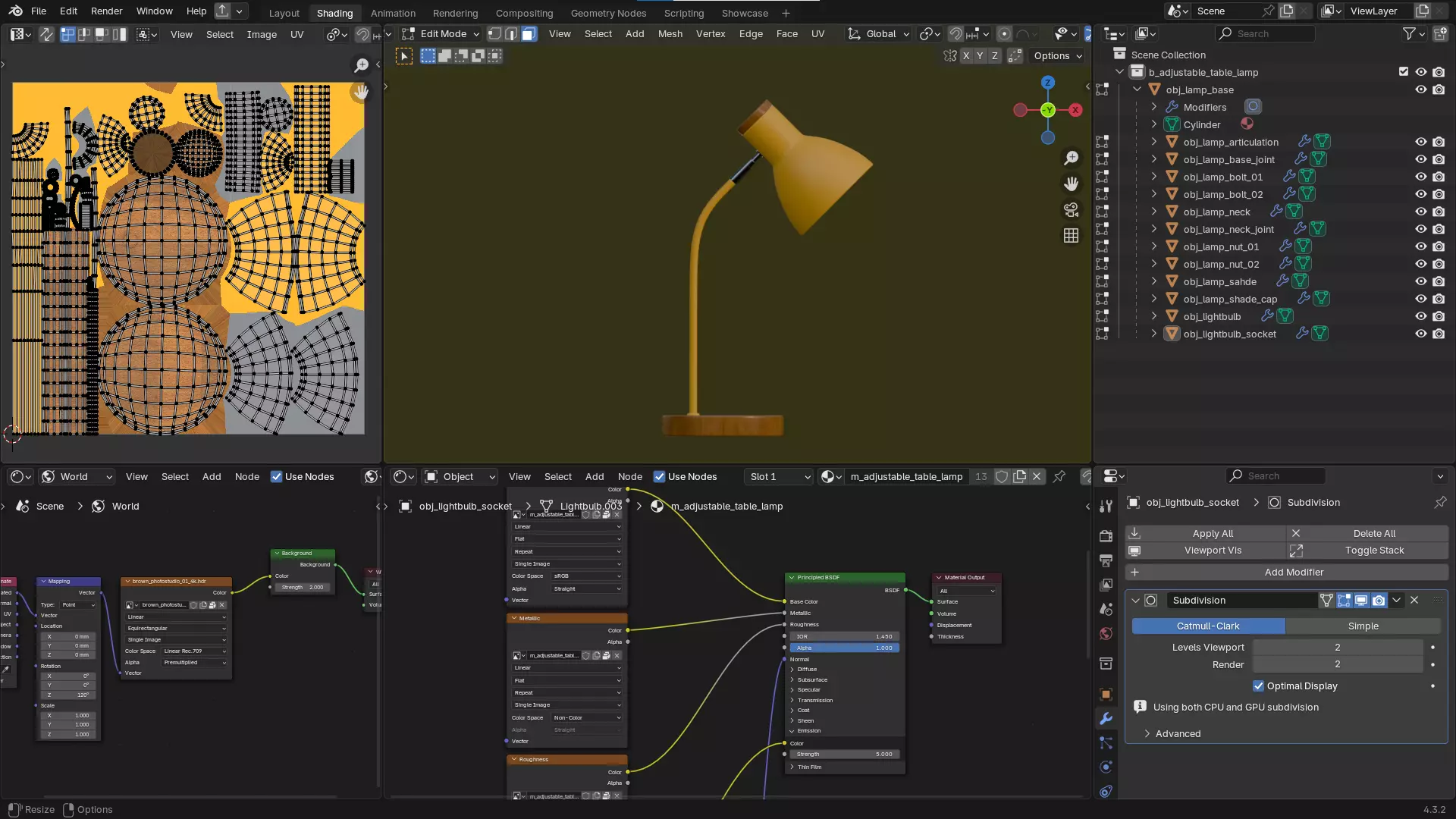
Task: Select face select mode icon
Action: tap(529, 34)
